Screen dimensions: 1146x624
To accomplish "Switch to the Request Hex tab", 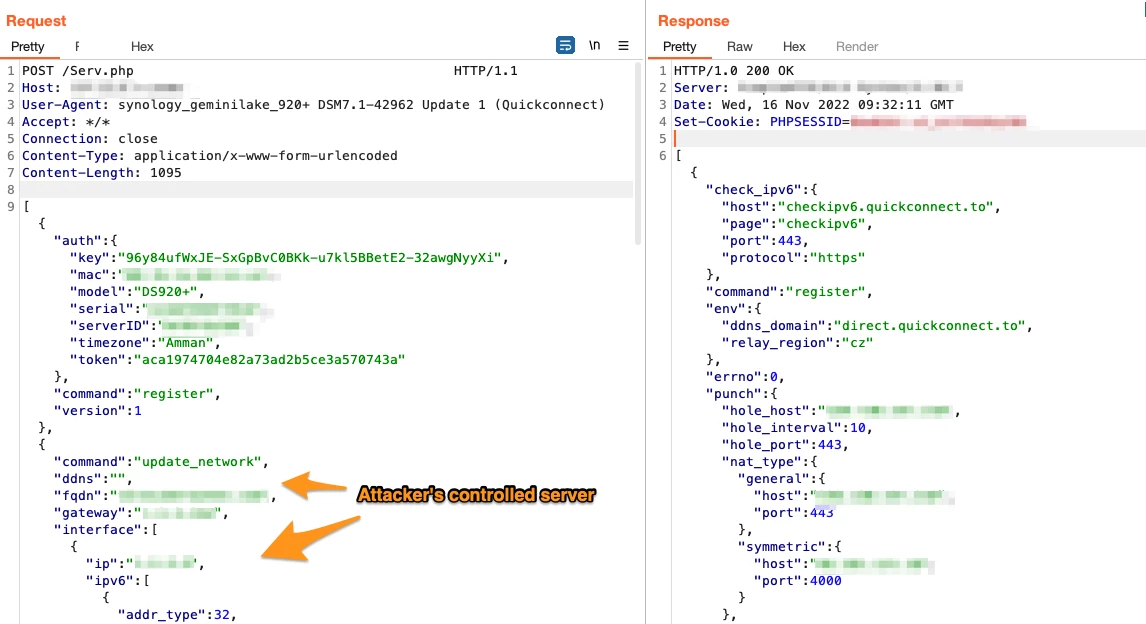I will [x=142, y=46].
